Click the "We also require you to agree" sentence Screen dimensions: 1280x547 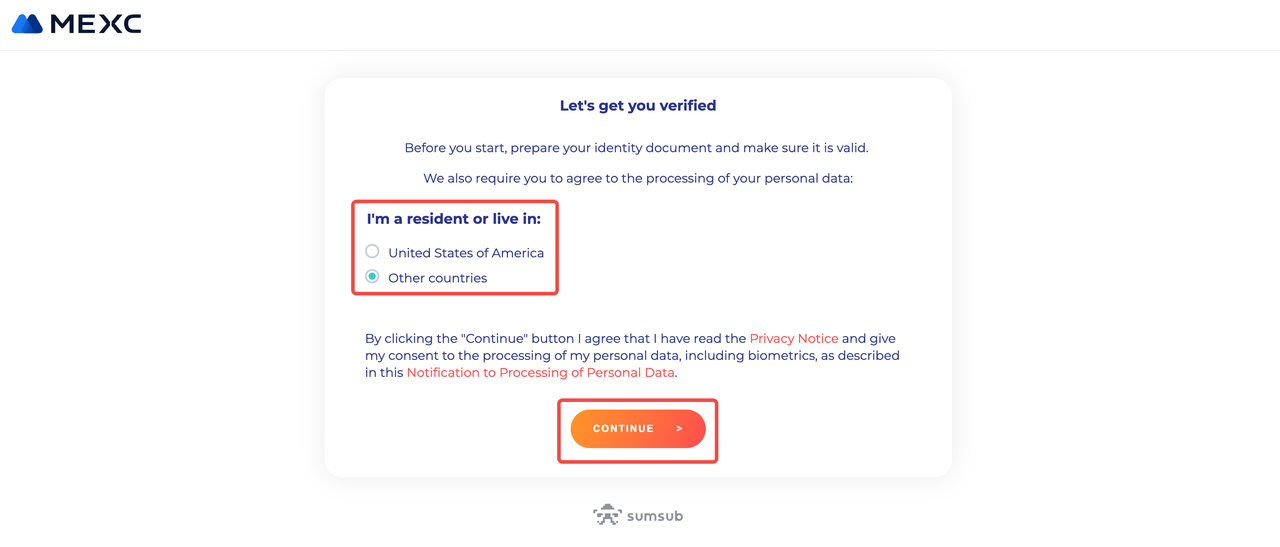click(638, 179)
